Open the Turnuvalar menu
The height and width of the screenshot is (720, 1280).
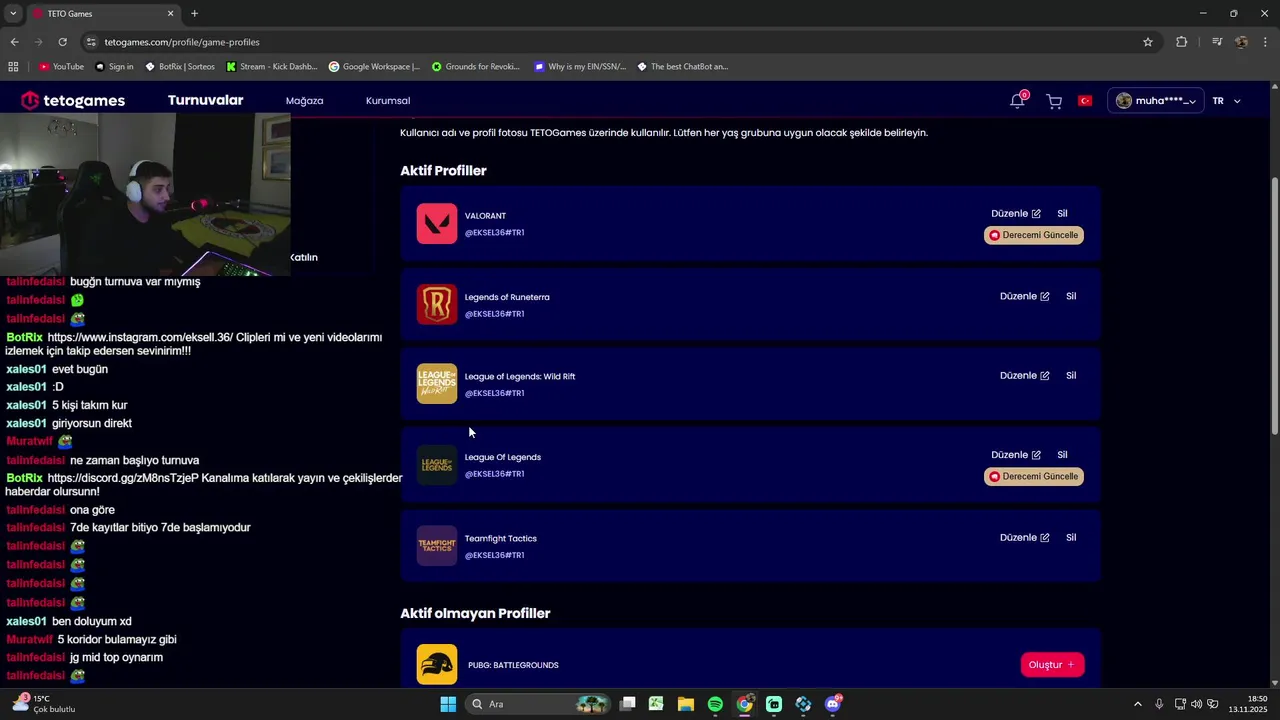click(206, 100)
